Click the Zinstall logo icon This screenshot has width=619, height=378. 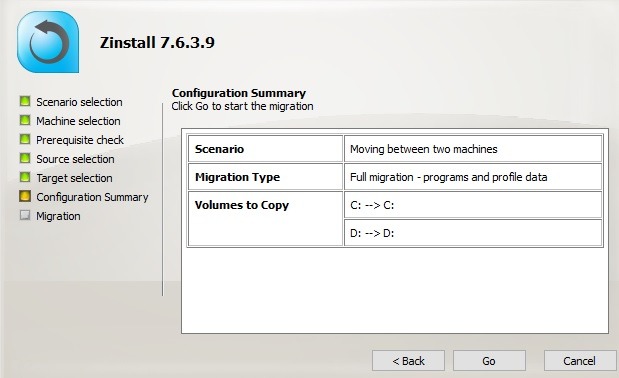(x=48, y=42)
